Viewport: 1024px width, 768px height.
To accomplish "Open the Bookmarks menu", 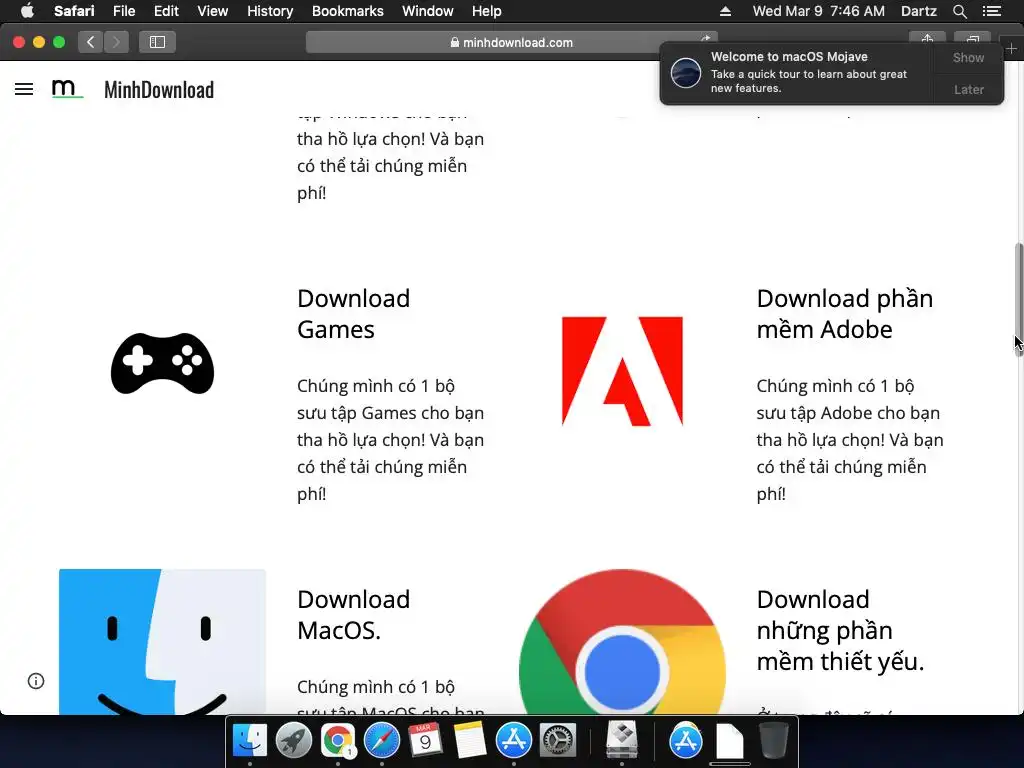I will pyautogui.click(x=347, y=11).
